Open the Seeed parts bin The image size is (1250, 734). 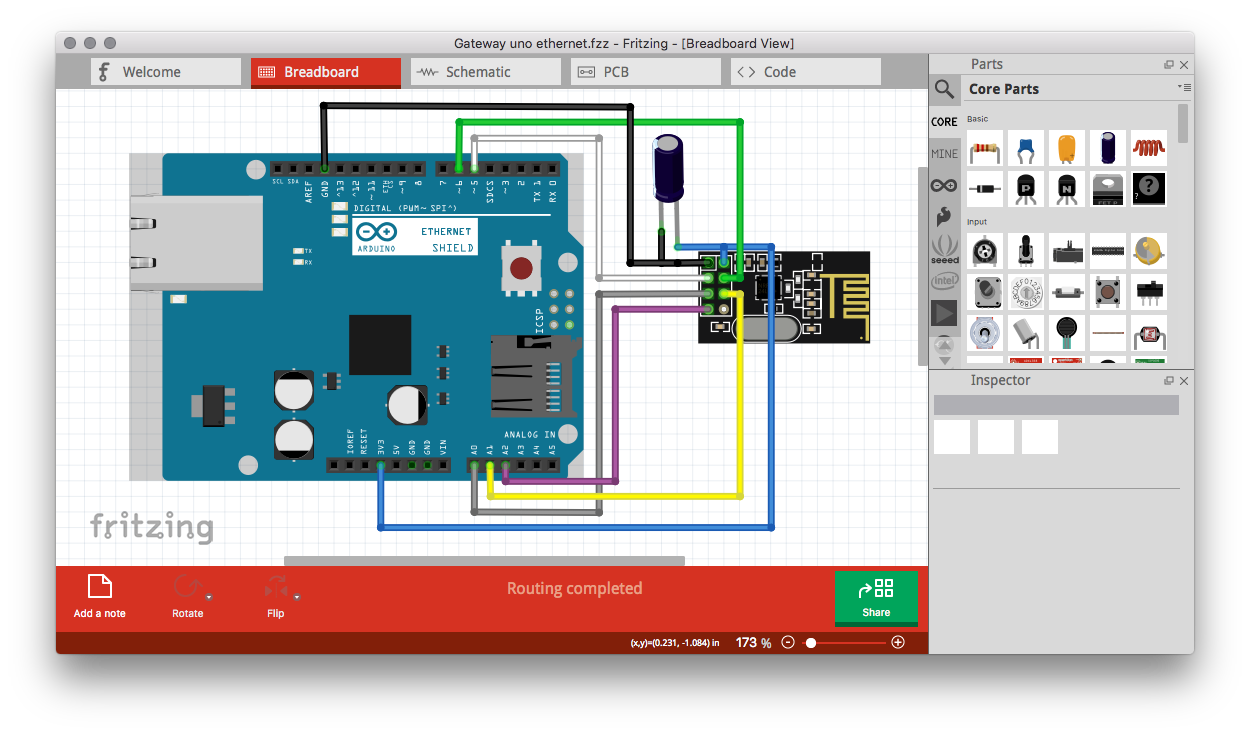click(x=944, y=249)
